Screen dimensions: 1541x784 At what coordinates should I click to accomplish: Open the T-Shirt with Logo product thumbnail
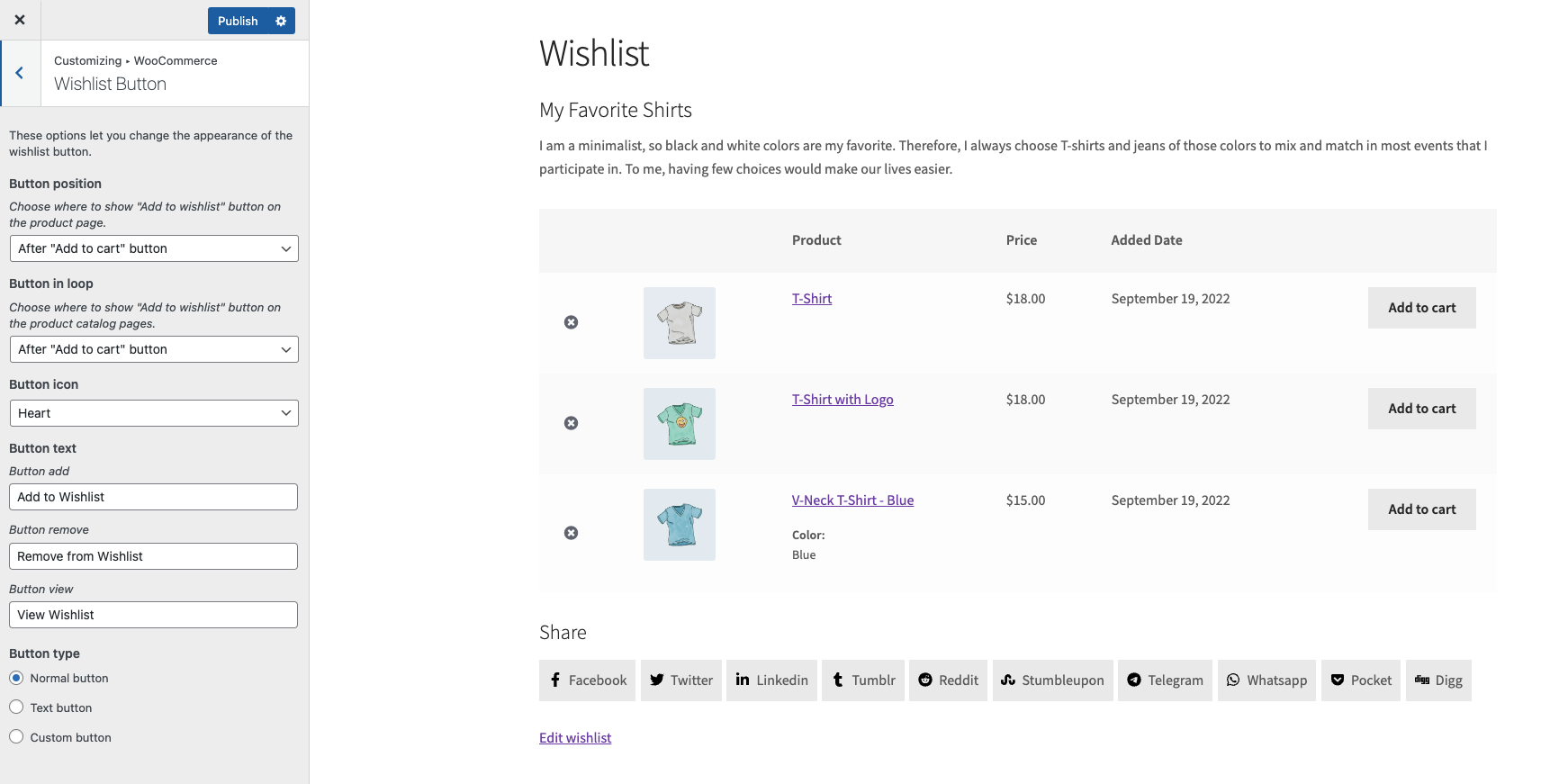(x=680, y=424)
